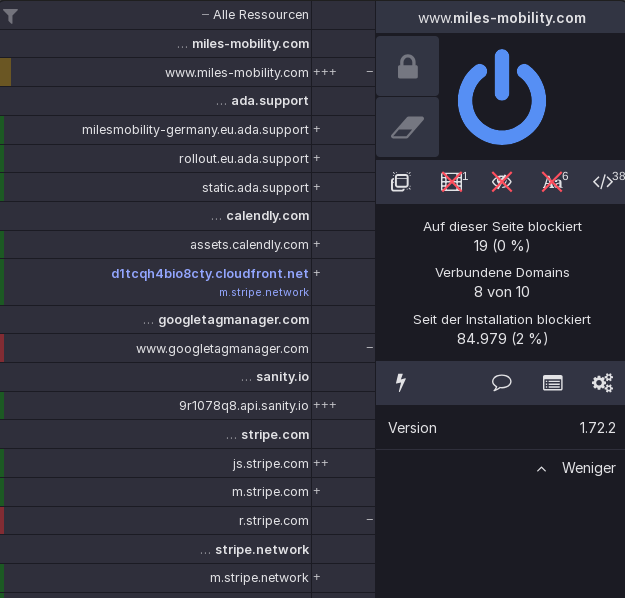Click the minus count for r.stripe.com
Screen dimensions: 625x598
[369, 520]
